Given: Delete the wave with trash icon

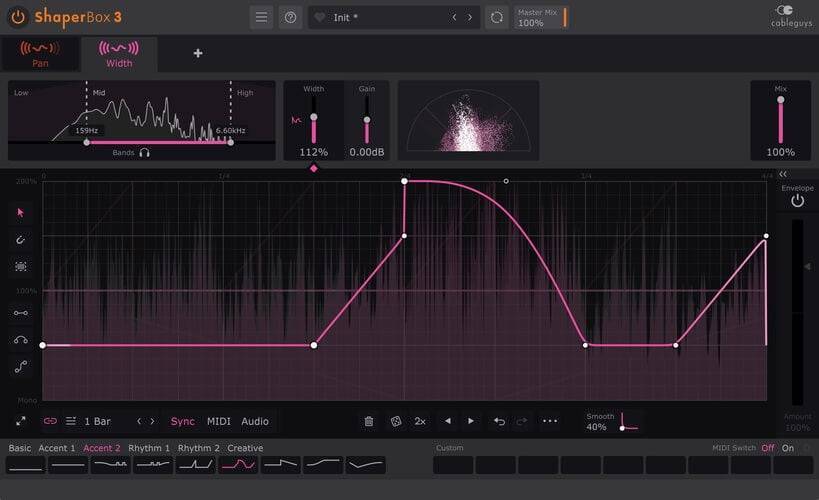Looking at the screenshot, I should pos(369,421).
